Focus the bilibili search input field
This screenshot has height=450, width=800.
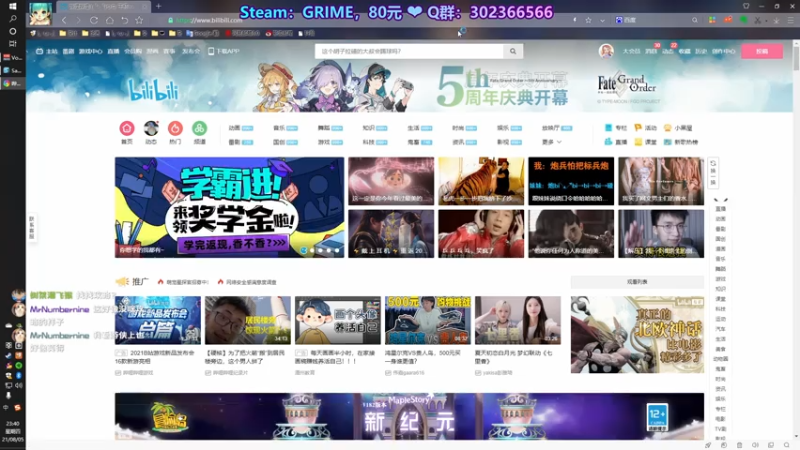[x=409, y=51]
